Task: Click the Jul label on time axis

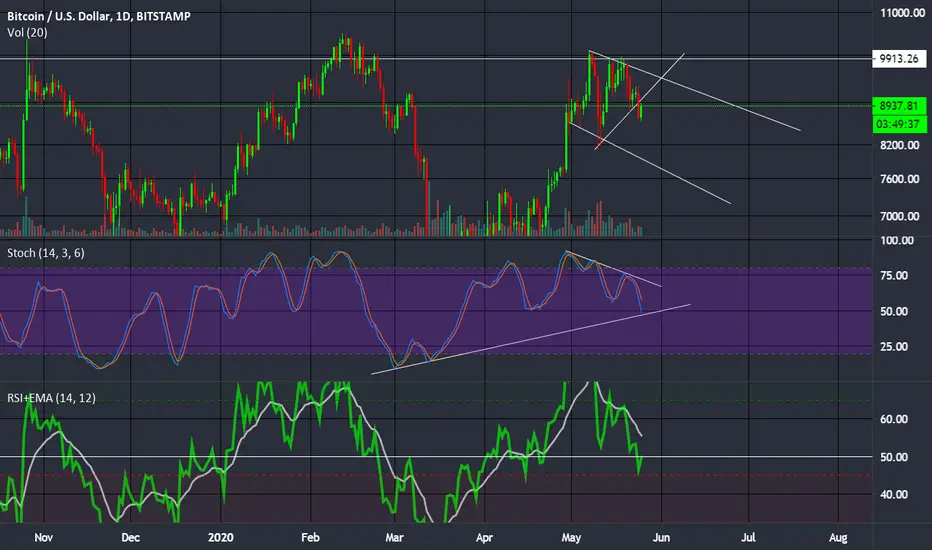Action: click(x=748, y=538)
